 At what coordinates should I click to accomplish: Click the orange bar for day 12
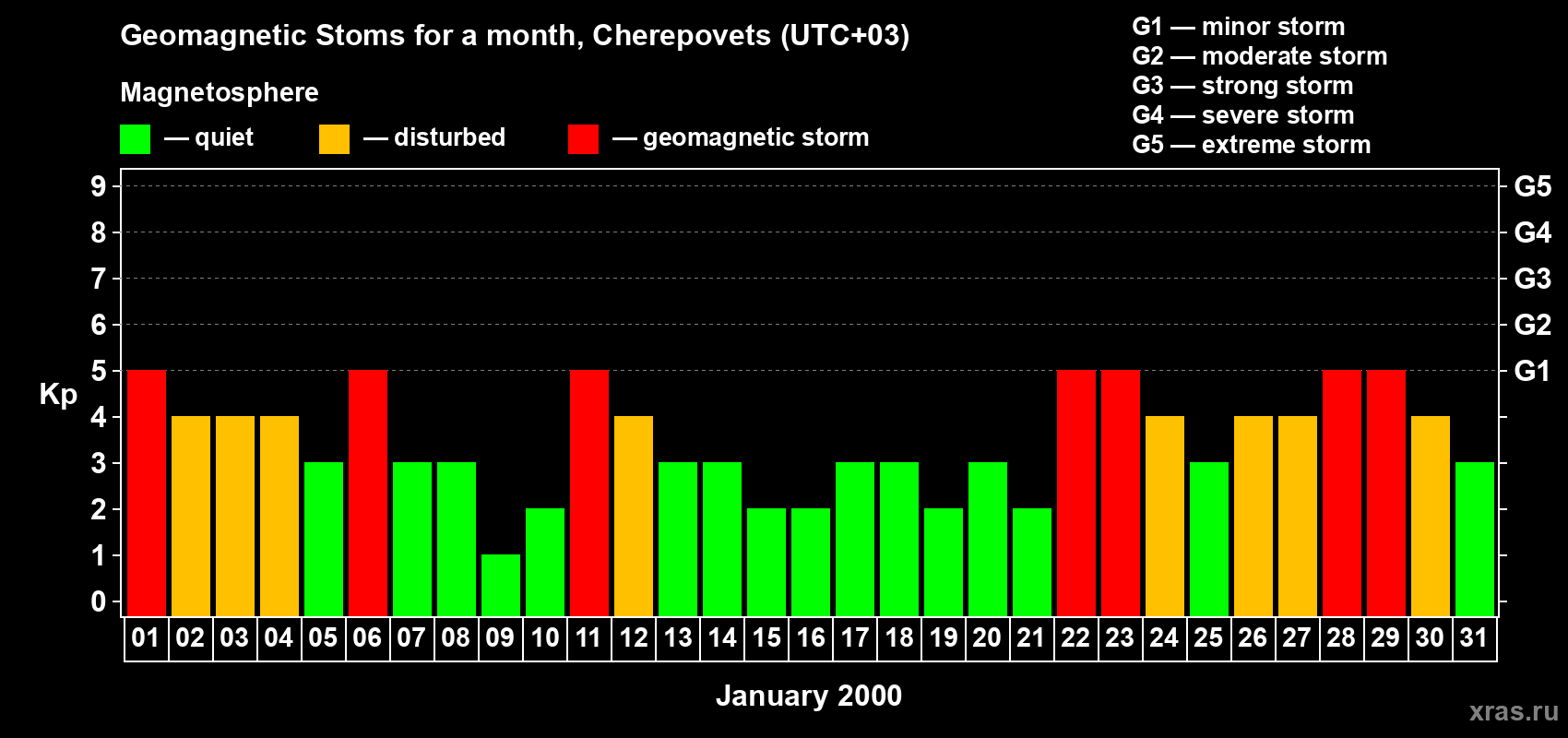(x=634, y=516)
